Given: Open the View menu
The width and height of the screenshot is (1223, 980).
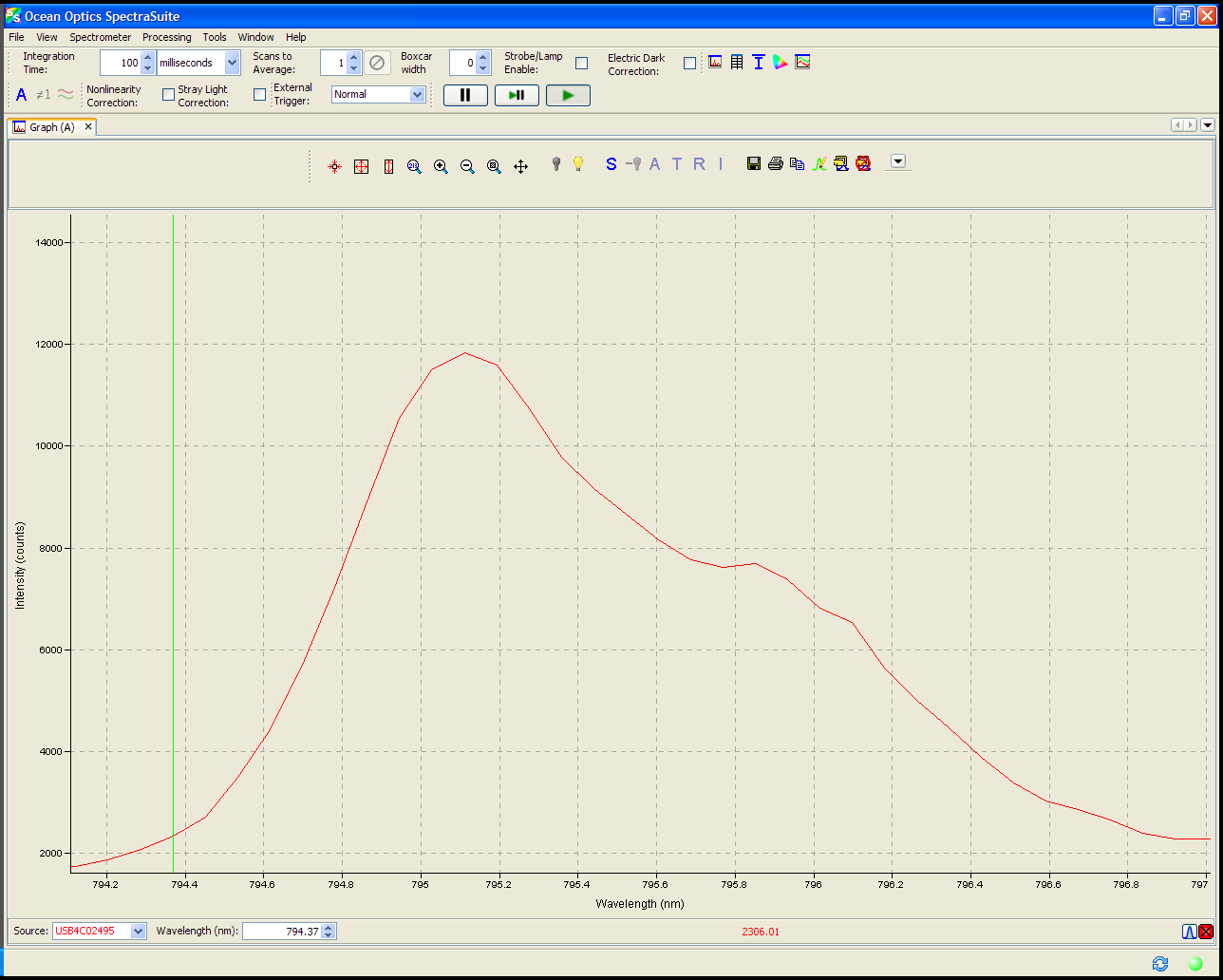Looking at the screenshot, I should pyautogui.click(x=47, y=37).
